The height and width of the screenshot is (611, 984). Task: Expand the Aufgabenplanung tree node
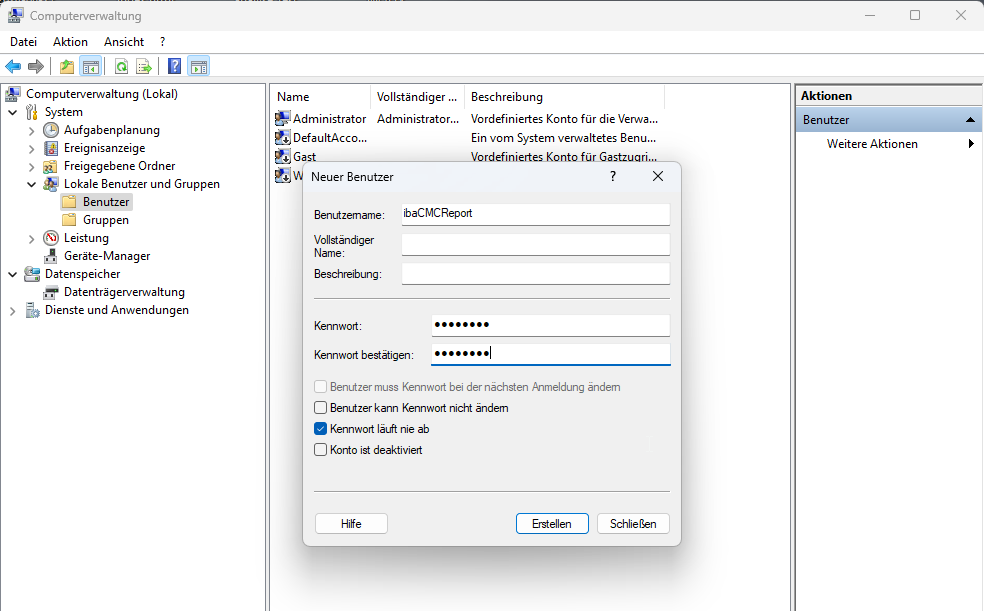point(31,130)
